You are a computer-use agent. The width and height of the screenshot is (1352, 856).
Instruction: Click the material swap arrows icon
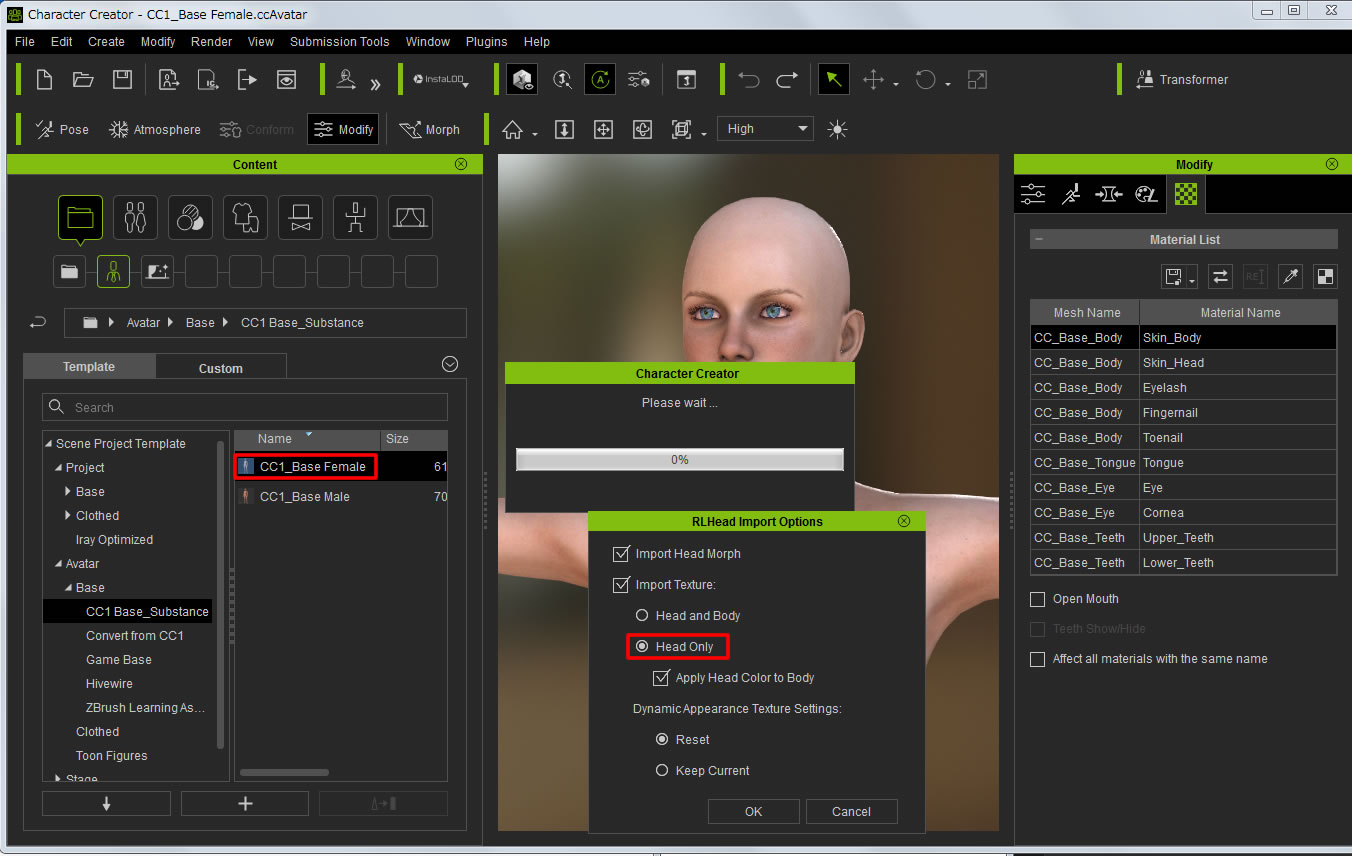[x=1220, y=277]
